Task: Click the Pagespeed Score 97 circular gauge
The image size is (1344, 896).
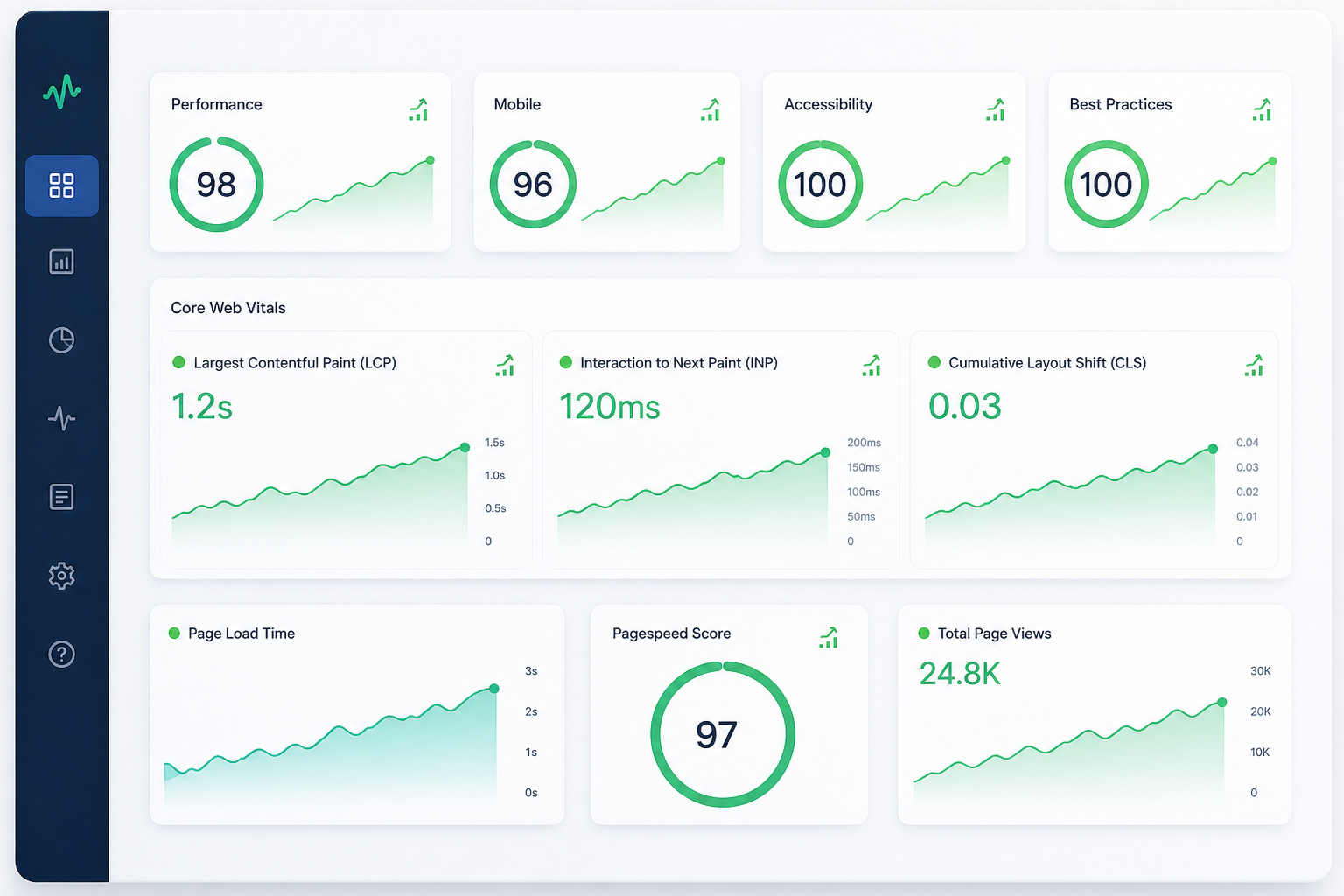Action: click(x=723, y=734)
